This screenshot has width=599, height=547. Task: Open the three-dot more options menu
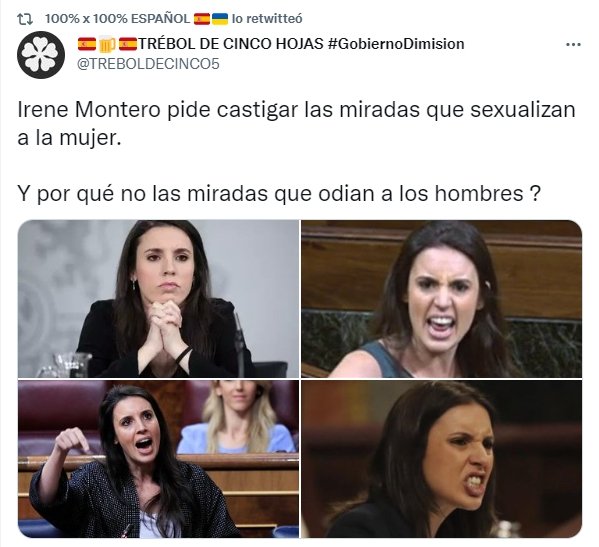point(573,45)
